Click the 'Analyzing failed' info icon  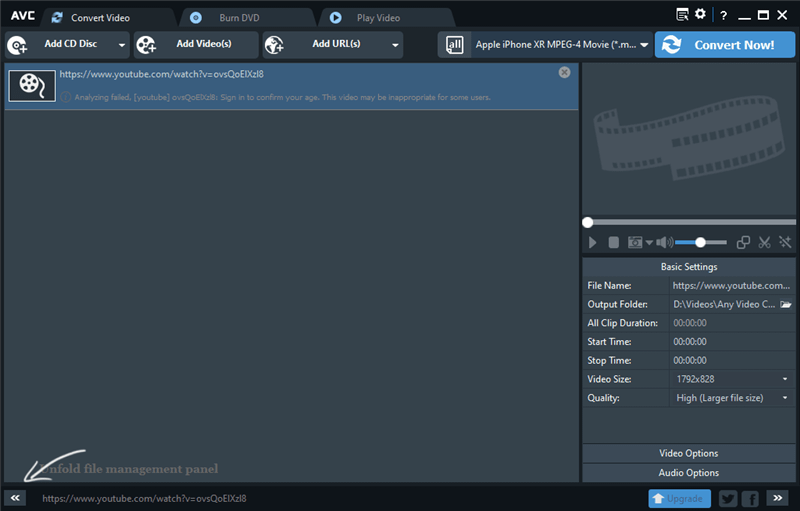click(65, 97)
